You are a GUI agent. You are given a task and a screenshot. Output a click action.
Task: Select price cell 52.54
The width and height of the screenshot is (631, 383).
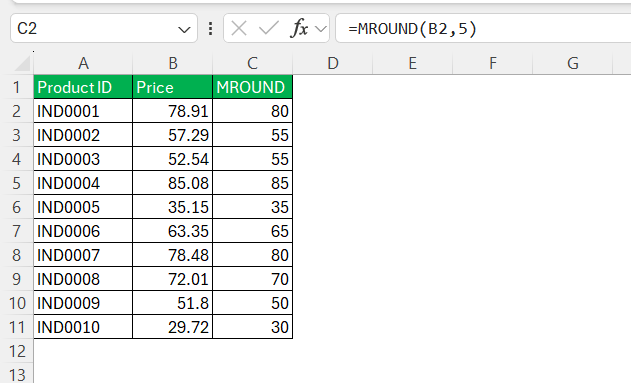pyautogui.click(x=173, y=159)
